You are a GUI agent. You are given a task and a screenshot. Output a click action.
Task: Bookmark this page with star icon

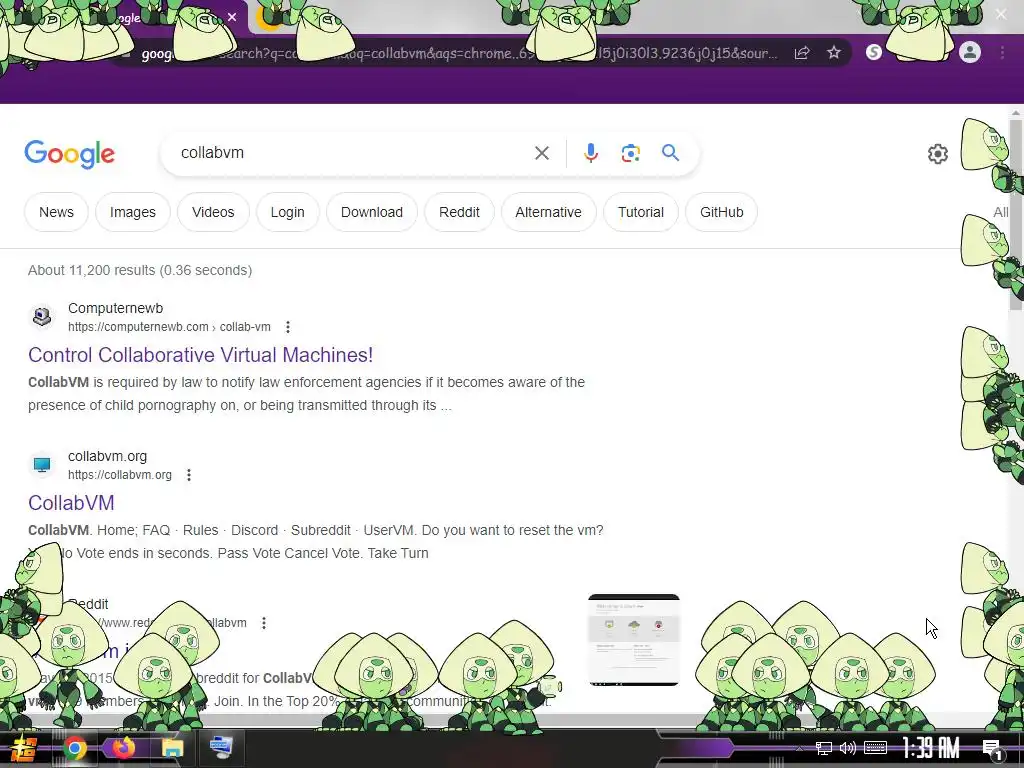pos(833,53)
